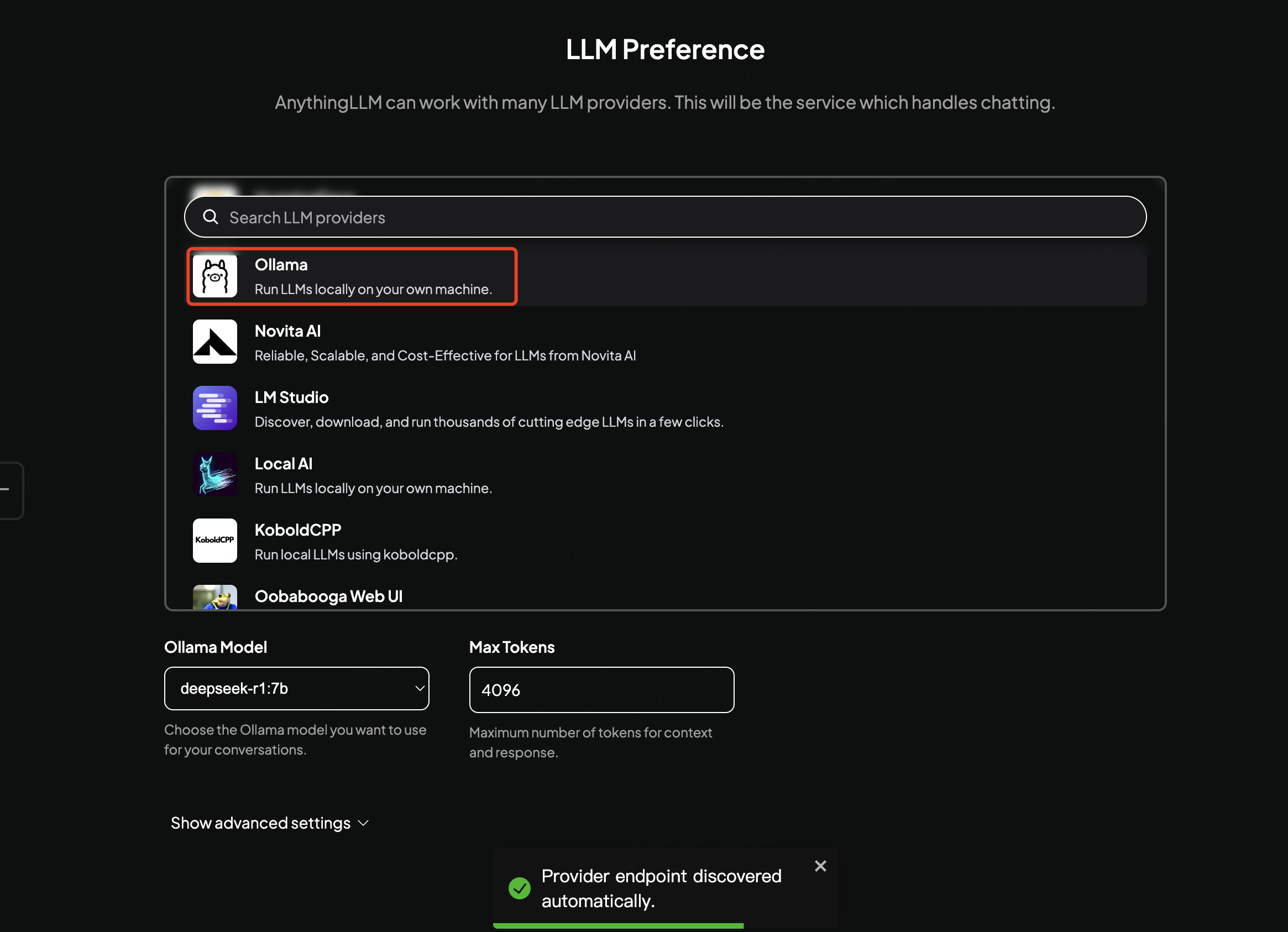This screenshot has width=1288, height=932.
Task: Click the search magnifier icon
Action: click(x=211, y=217)
